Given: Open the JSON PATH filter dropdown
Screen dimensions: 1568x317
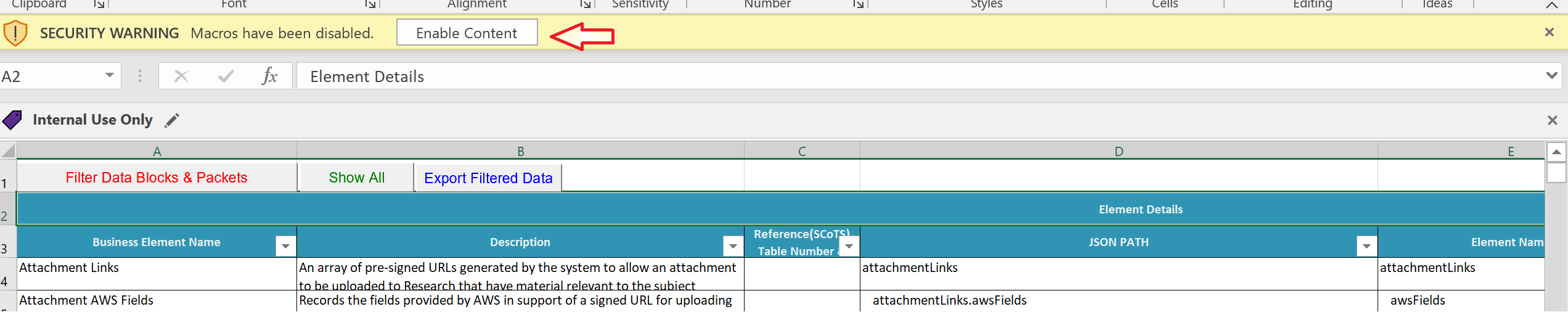Looking at the screenshot, I should (1366, 246).
